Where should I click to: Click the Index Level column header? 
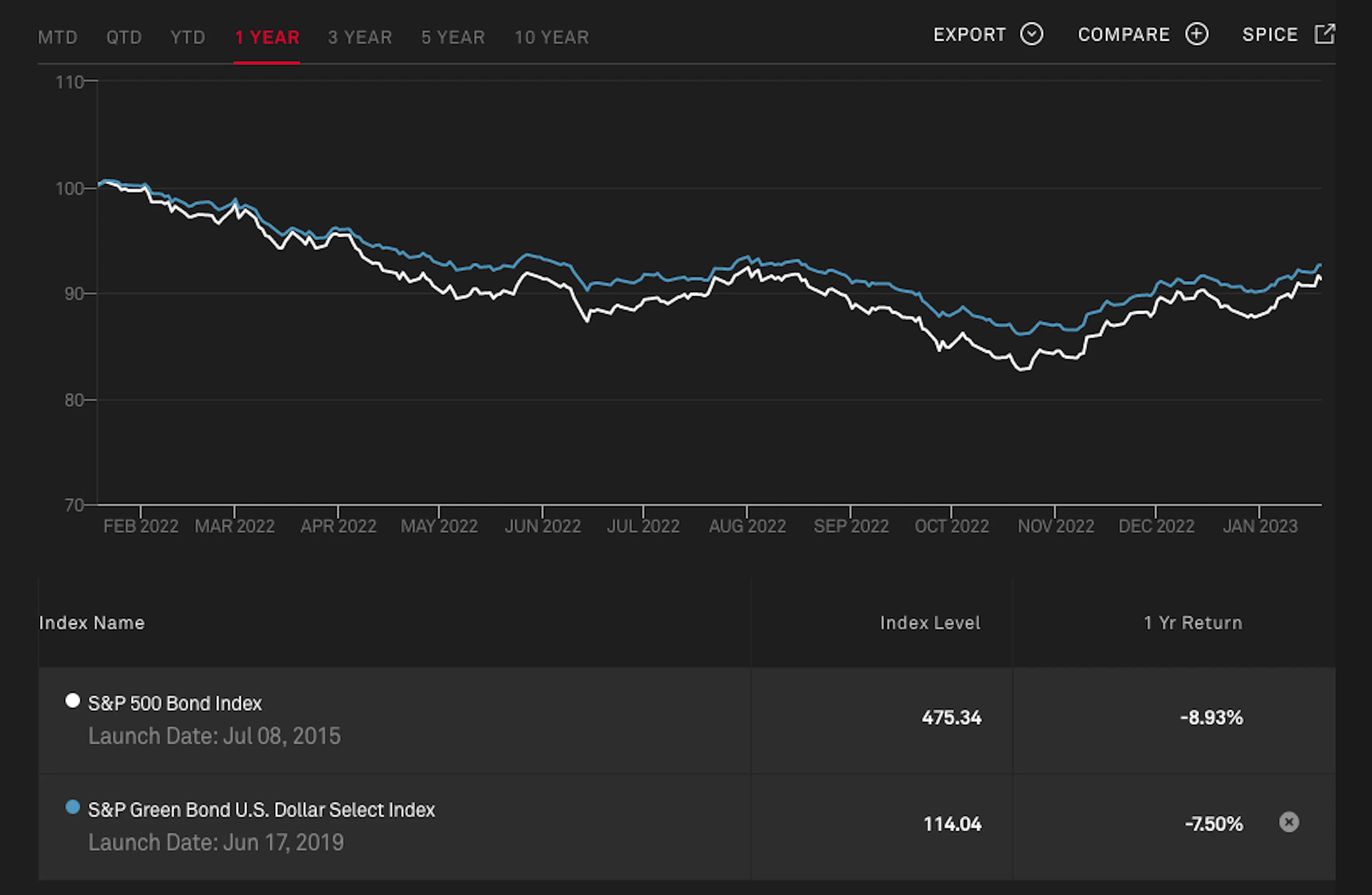click(930, 623)
